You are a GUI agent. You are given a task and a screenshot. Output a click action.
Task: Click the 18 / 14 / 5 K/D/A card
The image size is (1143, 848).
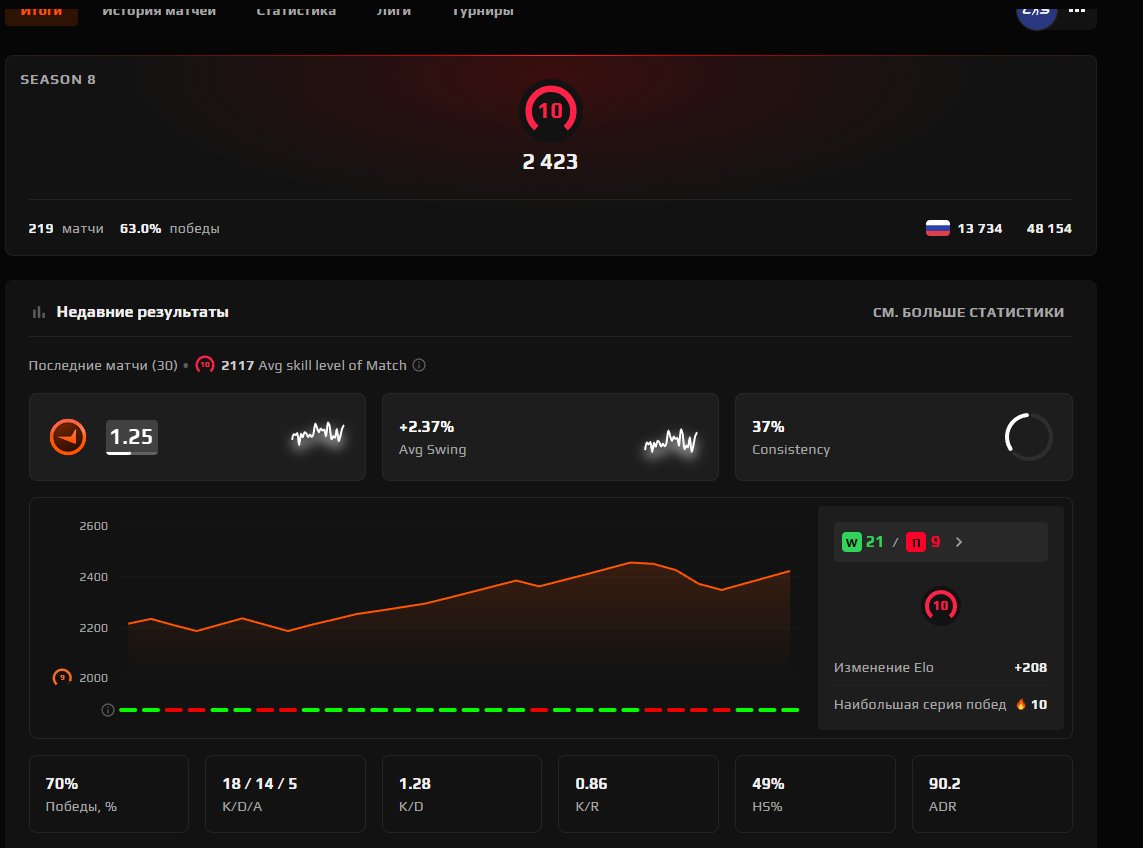(285, 794)
